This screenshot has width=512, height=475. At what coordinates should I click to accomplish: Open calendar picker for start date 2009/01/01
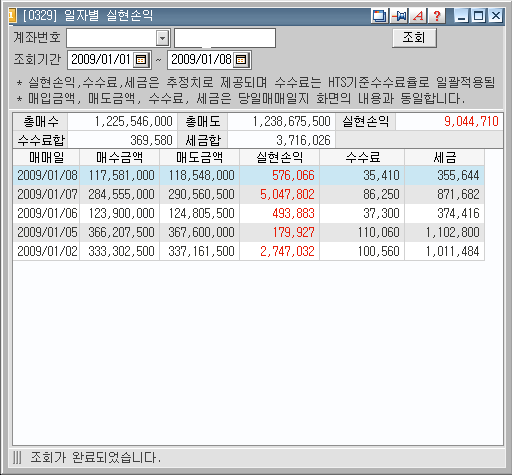pos(141,60)
